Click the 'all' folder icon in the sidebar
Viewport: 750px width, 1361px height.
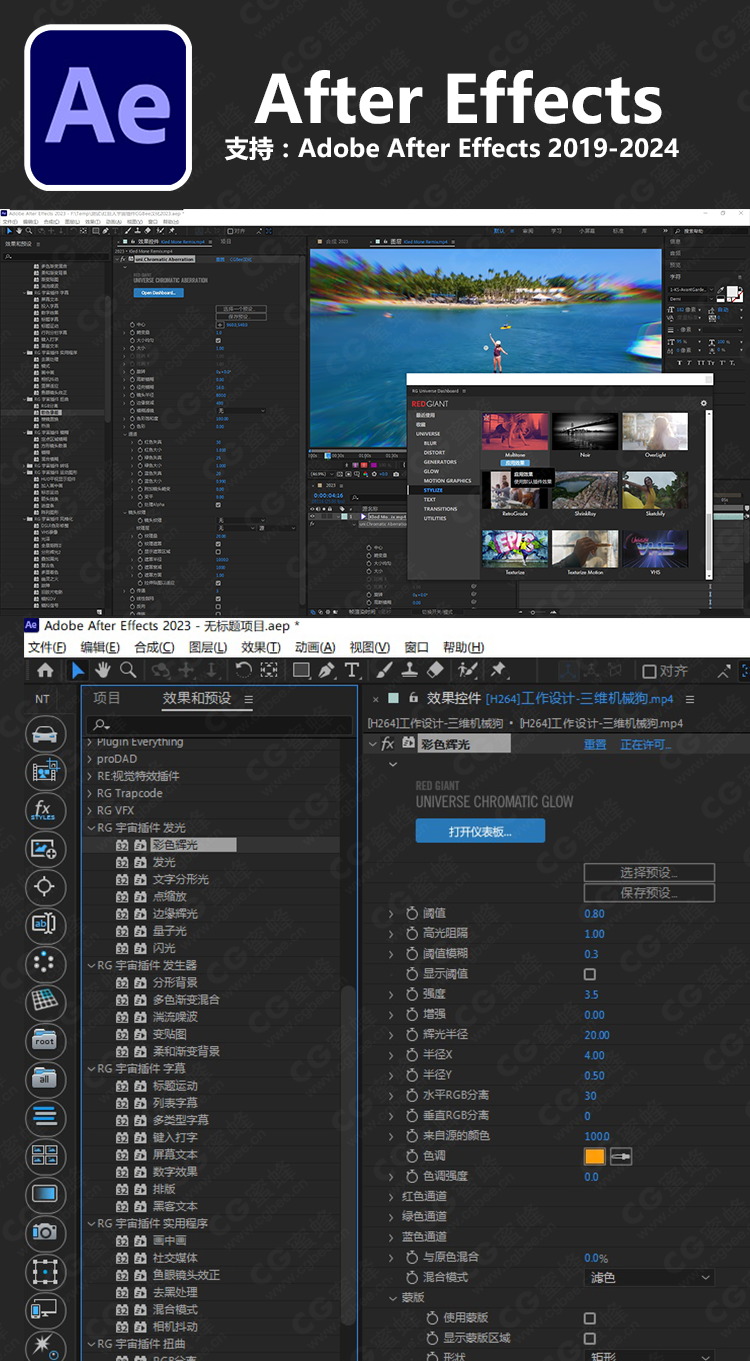click(43, 1078)
